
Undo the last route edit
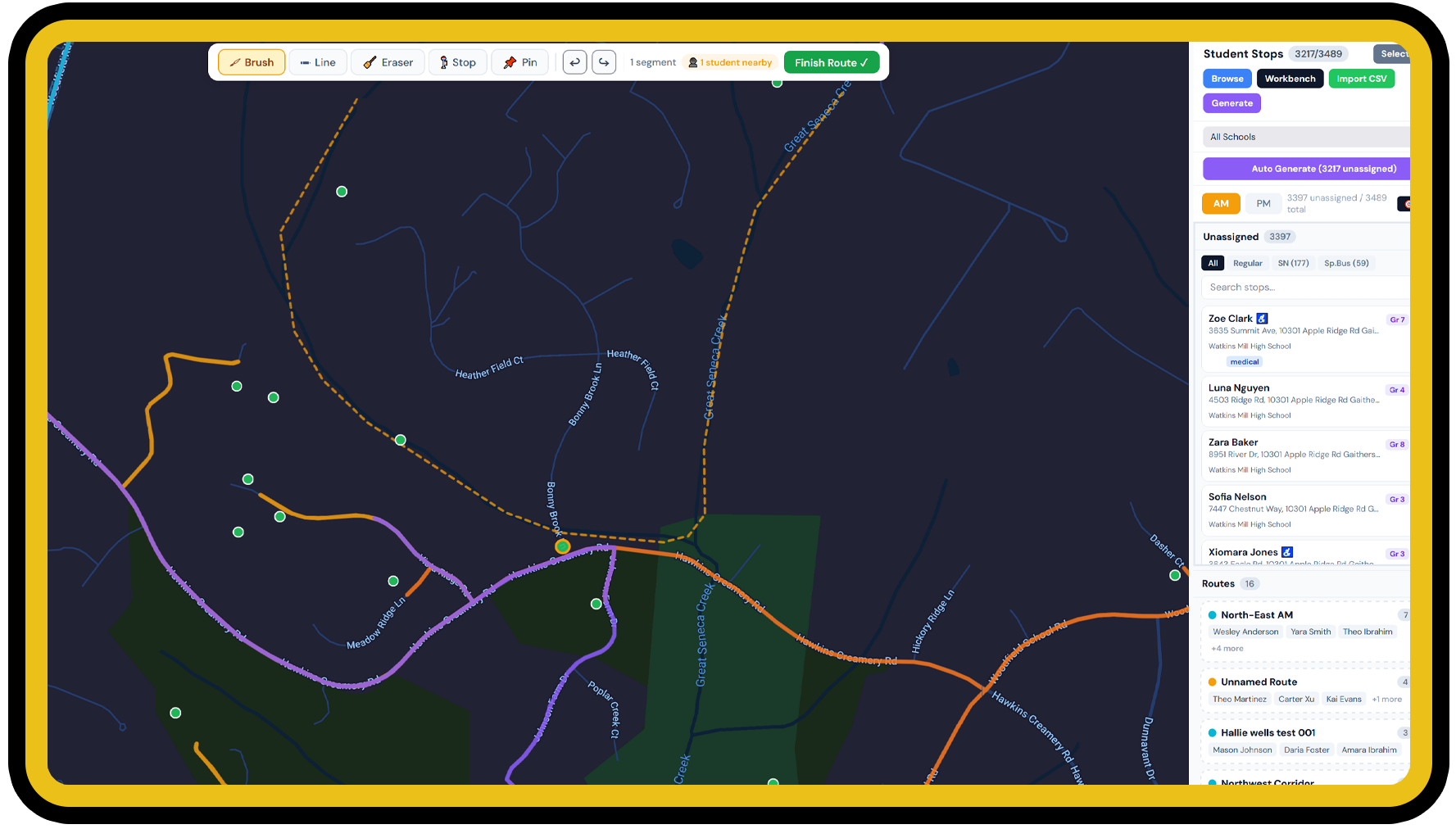coord(574,61)
